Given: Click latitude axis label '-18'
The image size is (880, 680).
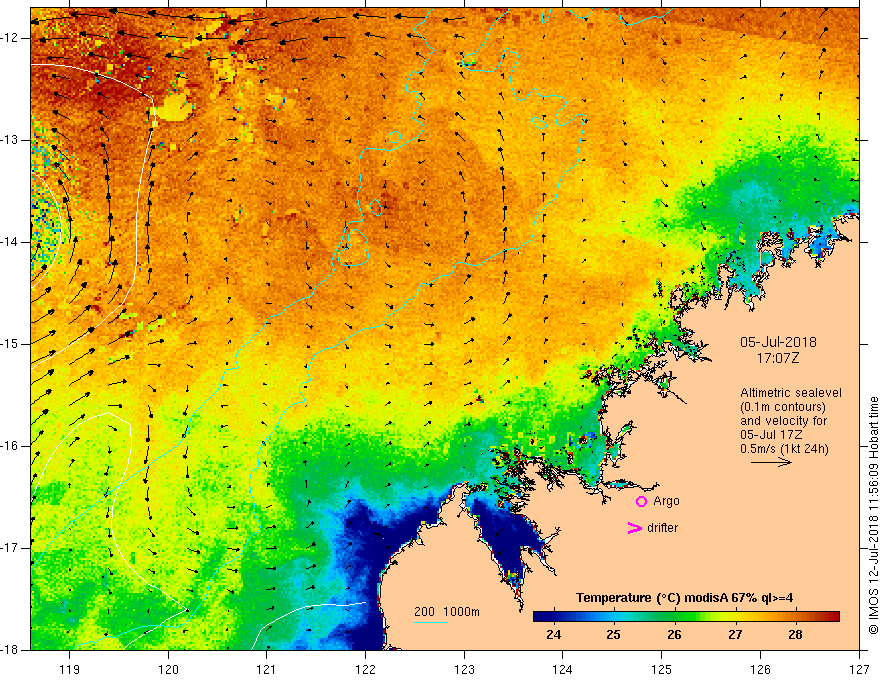Looking at the screenshot, I should [x=11, y=650].
